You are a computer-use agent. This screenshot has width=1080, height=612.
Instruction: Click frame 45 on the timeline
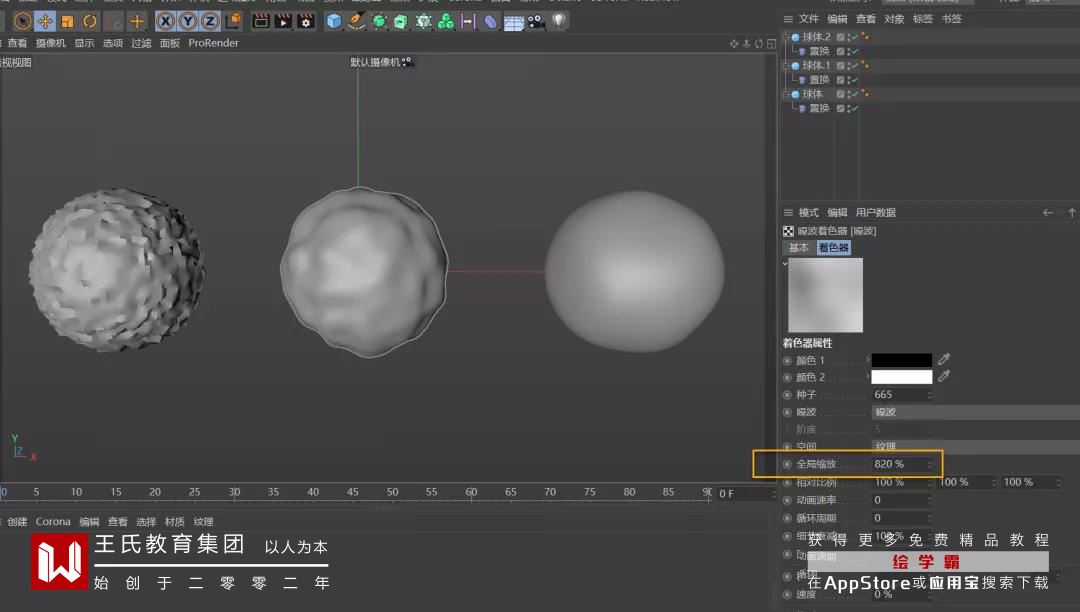(x=353, y=492)
